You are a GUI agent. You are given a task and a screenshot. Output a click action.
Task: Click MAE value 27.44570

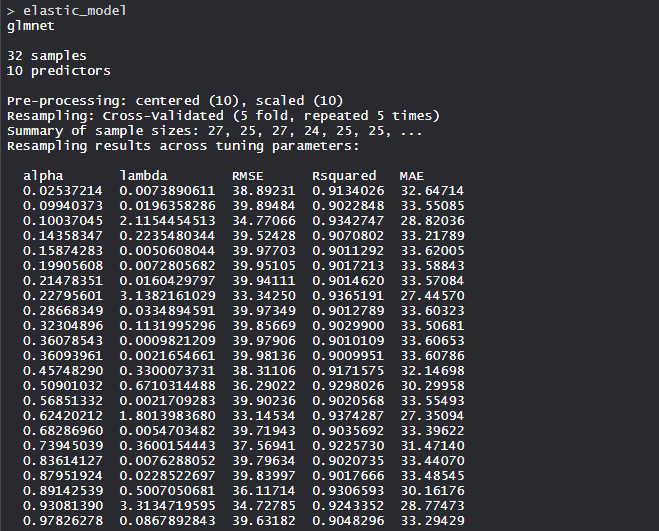pyautogui.click(x=432, y=296)
